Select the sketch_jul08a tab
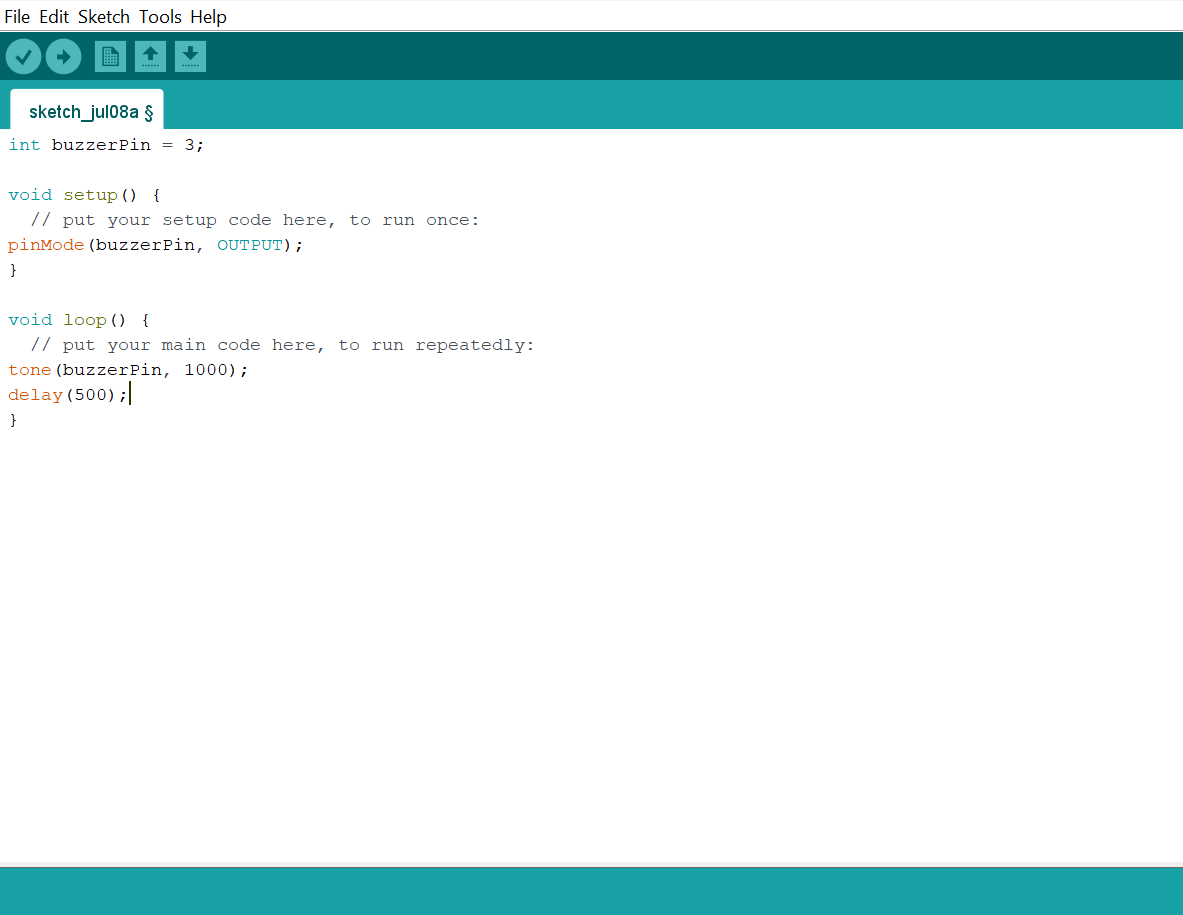This screenshot has width=1183, height=915. pos(87,110)
